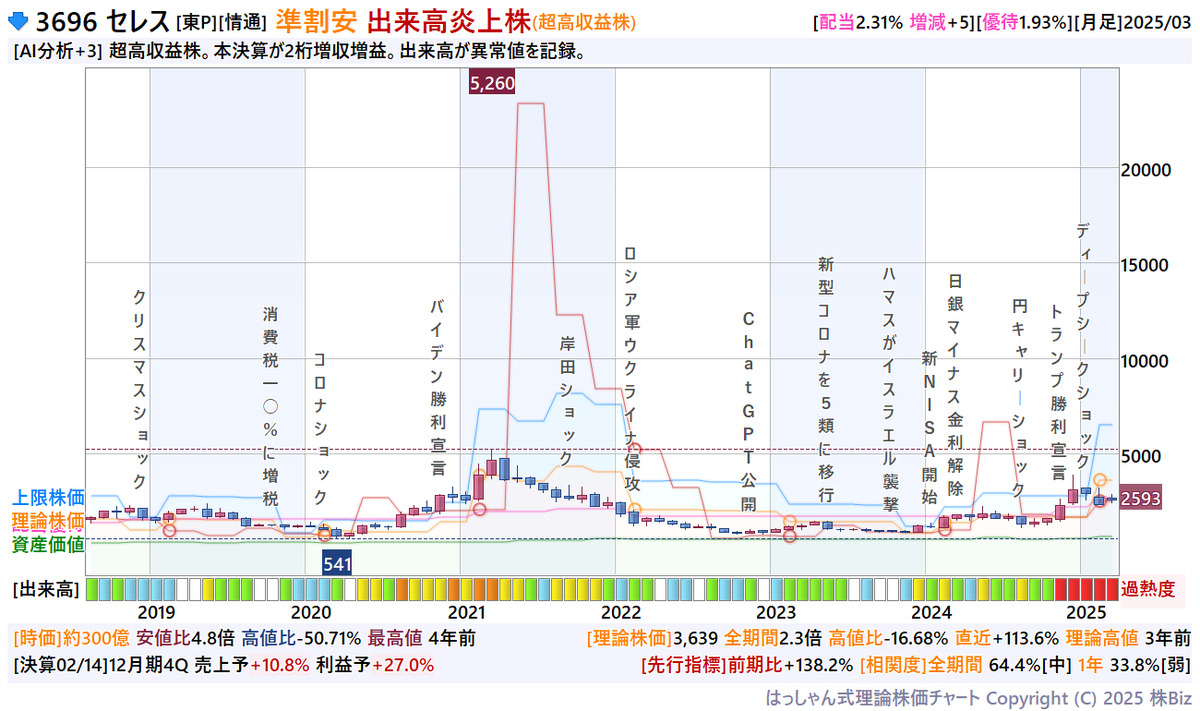Viewport: 1200px width, 711px height.
Task: Click the (超高収益株) label in header
Action: pyautogui.click(x=583, y=22)
